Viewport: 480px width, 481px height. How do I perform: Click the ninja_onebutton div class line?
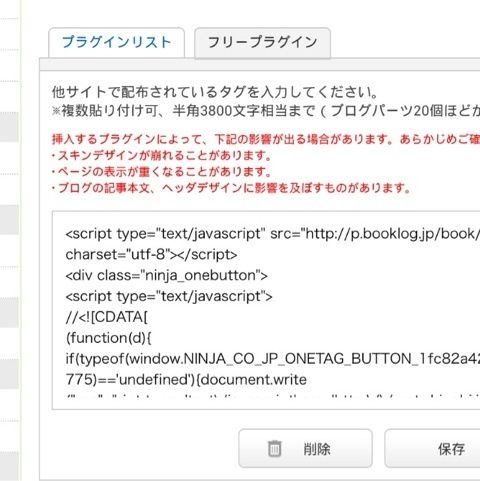[x=166, y=276]
